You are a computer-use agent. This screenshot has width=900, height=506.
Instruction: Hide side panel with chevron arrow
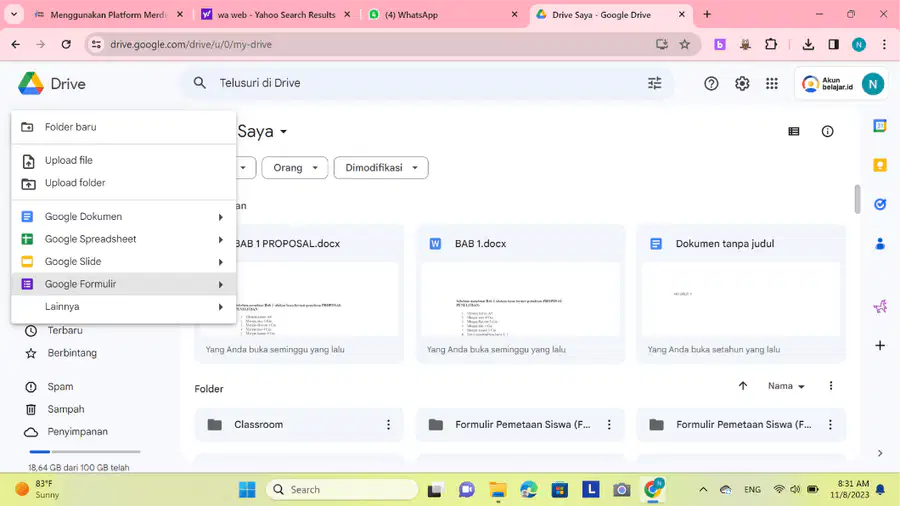pos(880,453)
